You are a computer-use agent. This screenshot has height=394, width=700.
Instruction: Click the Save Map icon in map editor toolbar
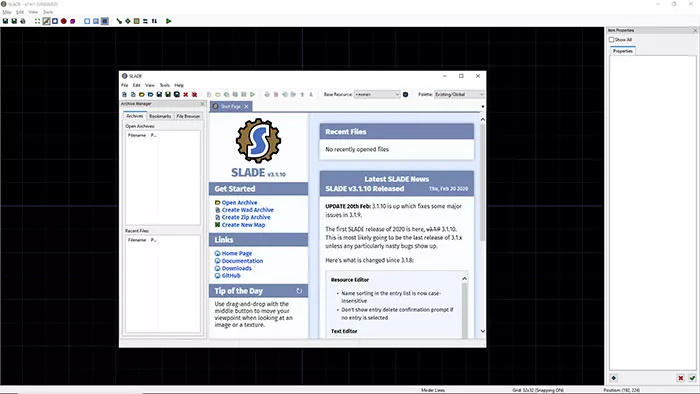(x=5, y=21)
